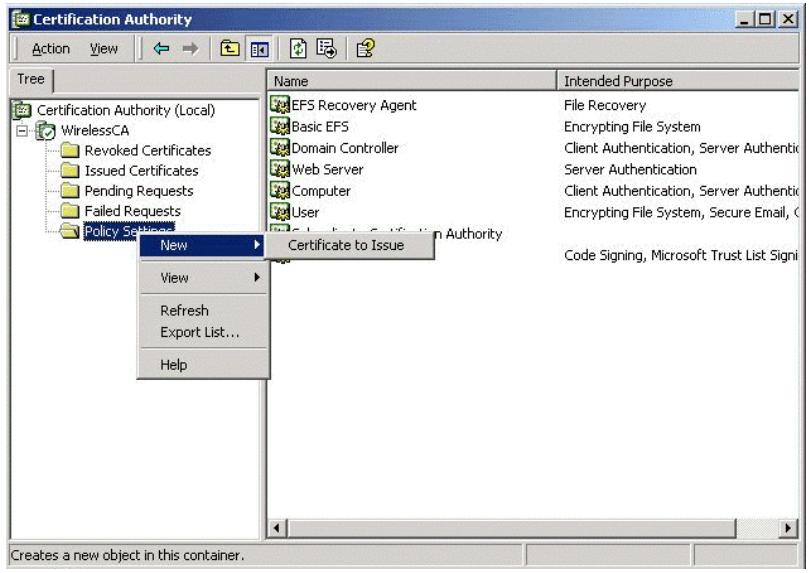Click the Encrypting File System purpose cell
The width and height of the screenshot is (809, 573).
coord(632,126)
